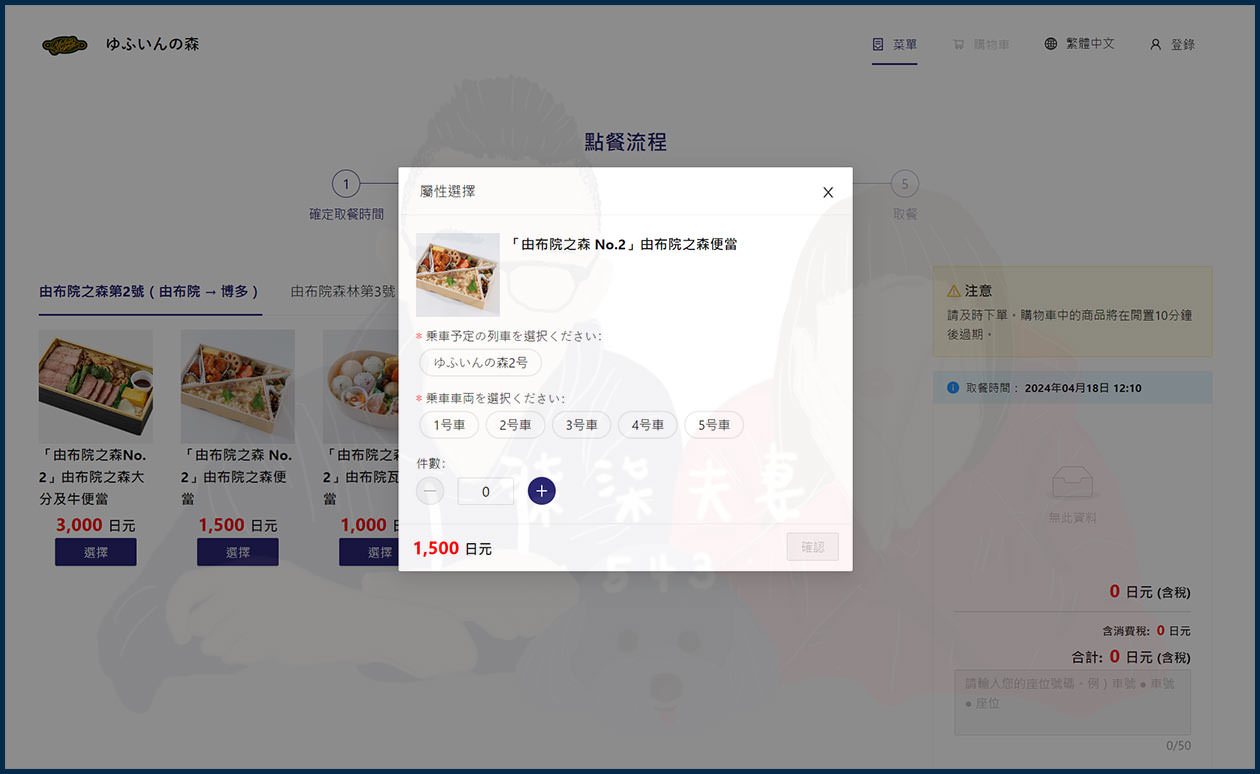The height and width of the screenshot is (774, 1260).
Task: Close the 屬性選擇 dialog
Action: 827,191
